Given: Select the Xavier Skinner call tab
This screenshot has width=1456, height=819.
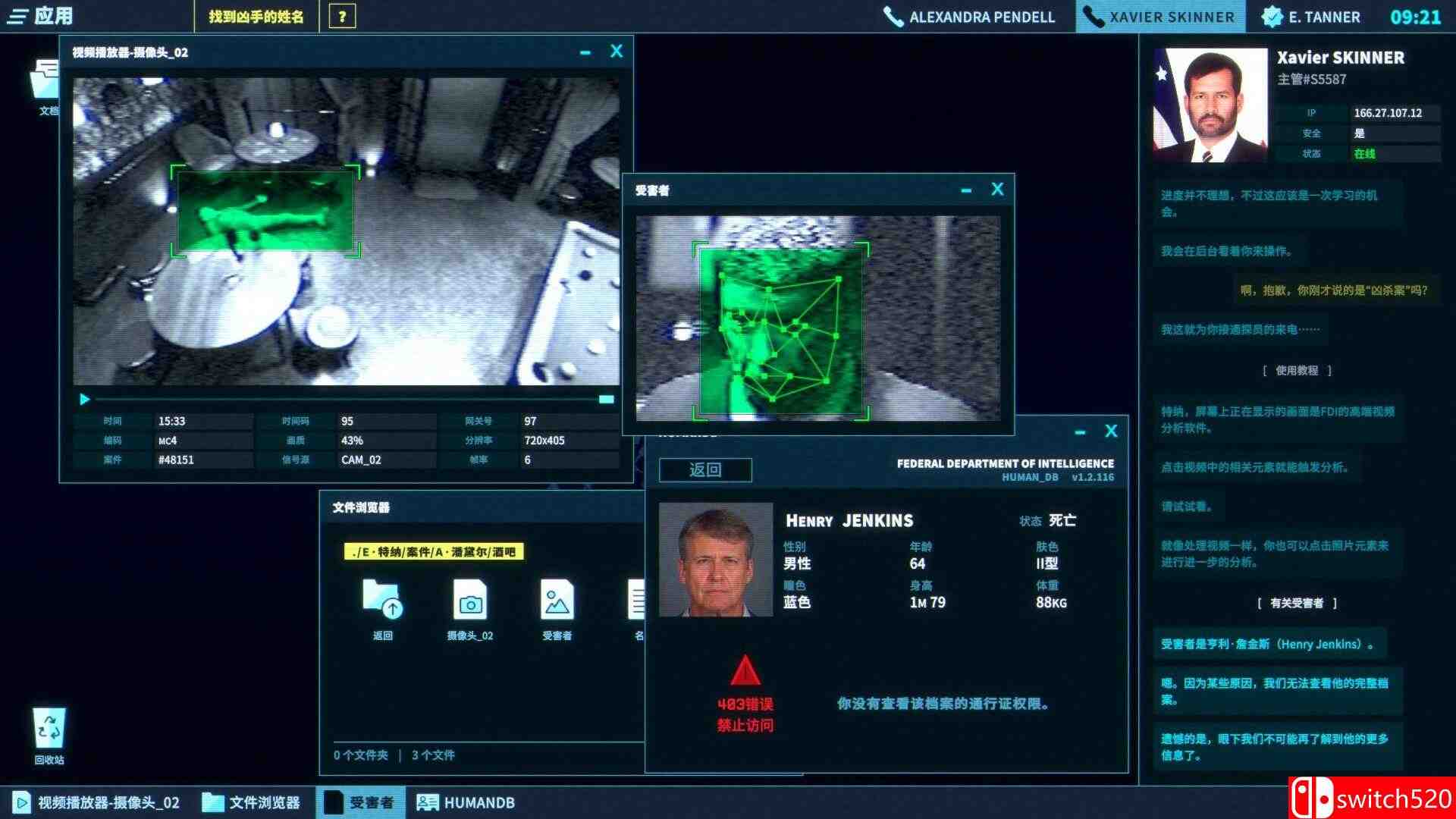Looking at the screenshot, I should pyautogui.click(x=1159, y=17).
